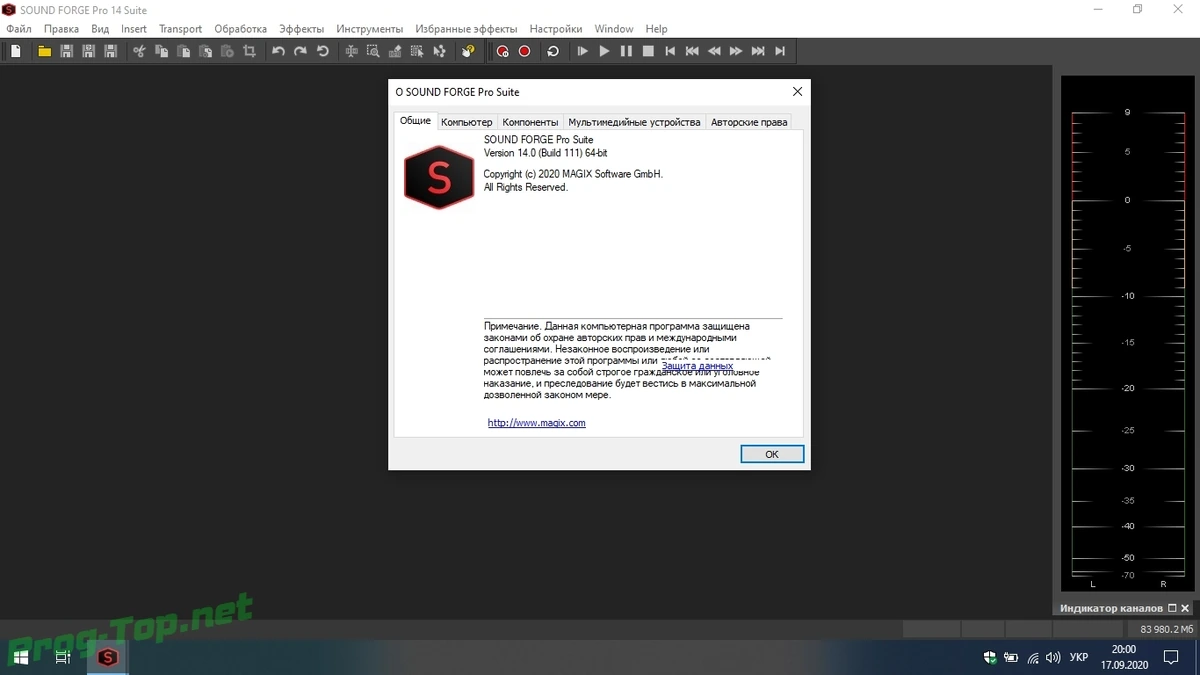Click the Sound Forge taskbar icon

point(107,657)
